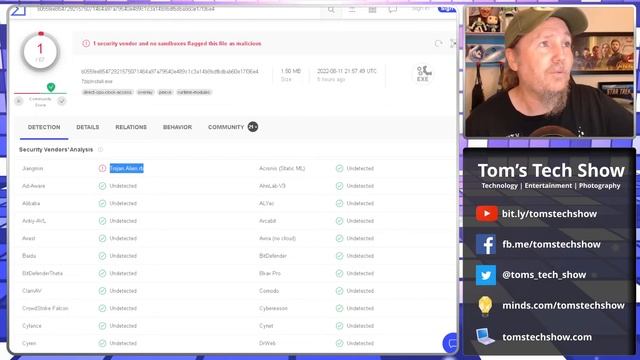640x360 pixels.
Task: Click the peexe tag
Action: click(165, 92)
